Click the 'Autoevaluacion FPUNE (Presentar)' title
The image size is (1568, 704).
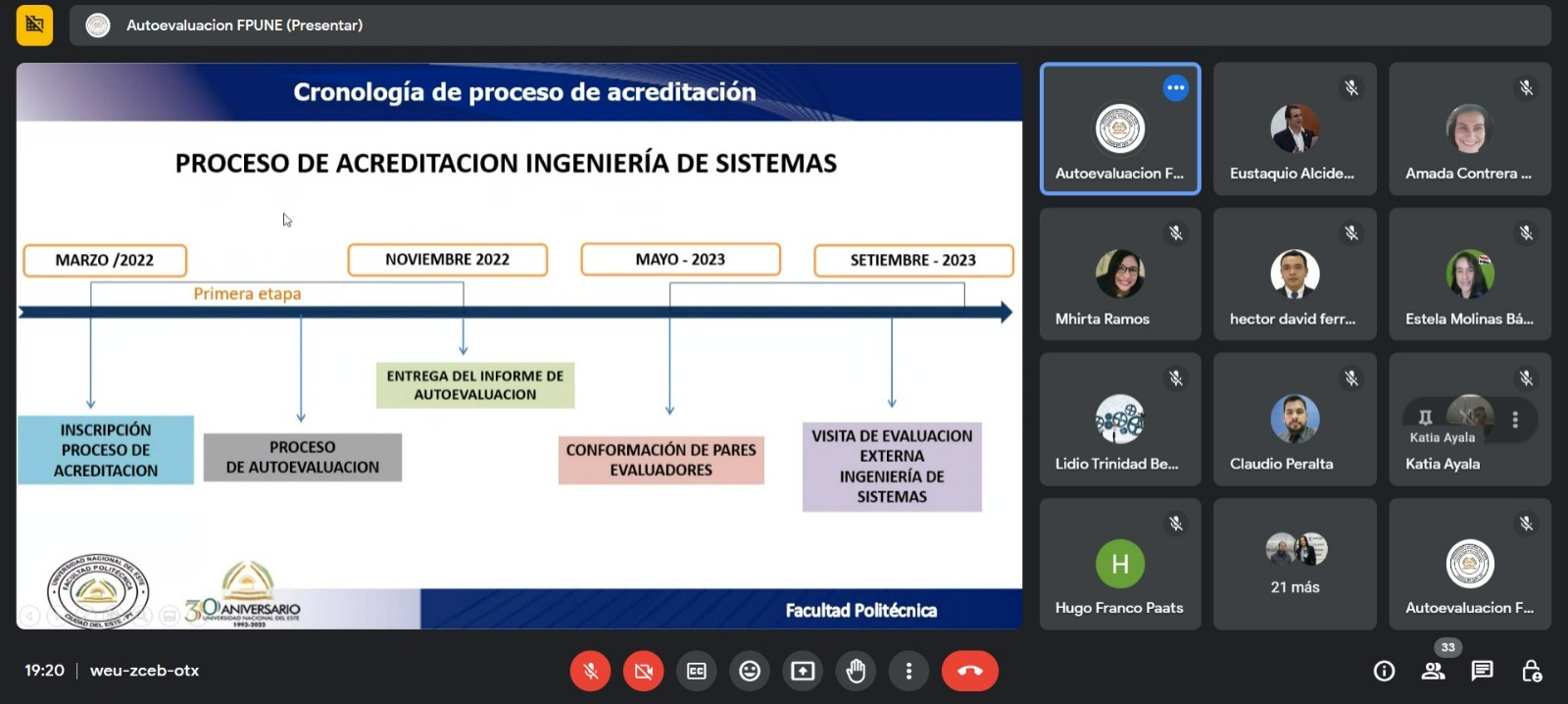(244, 25)
